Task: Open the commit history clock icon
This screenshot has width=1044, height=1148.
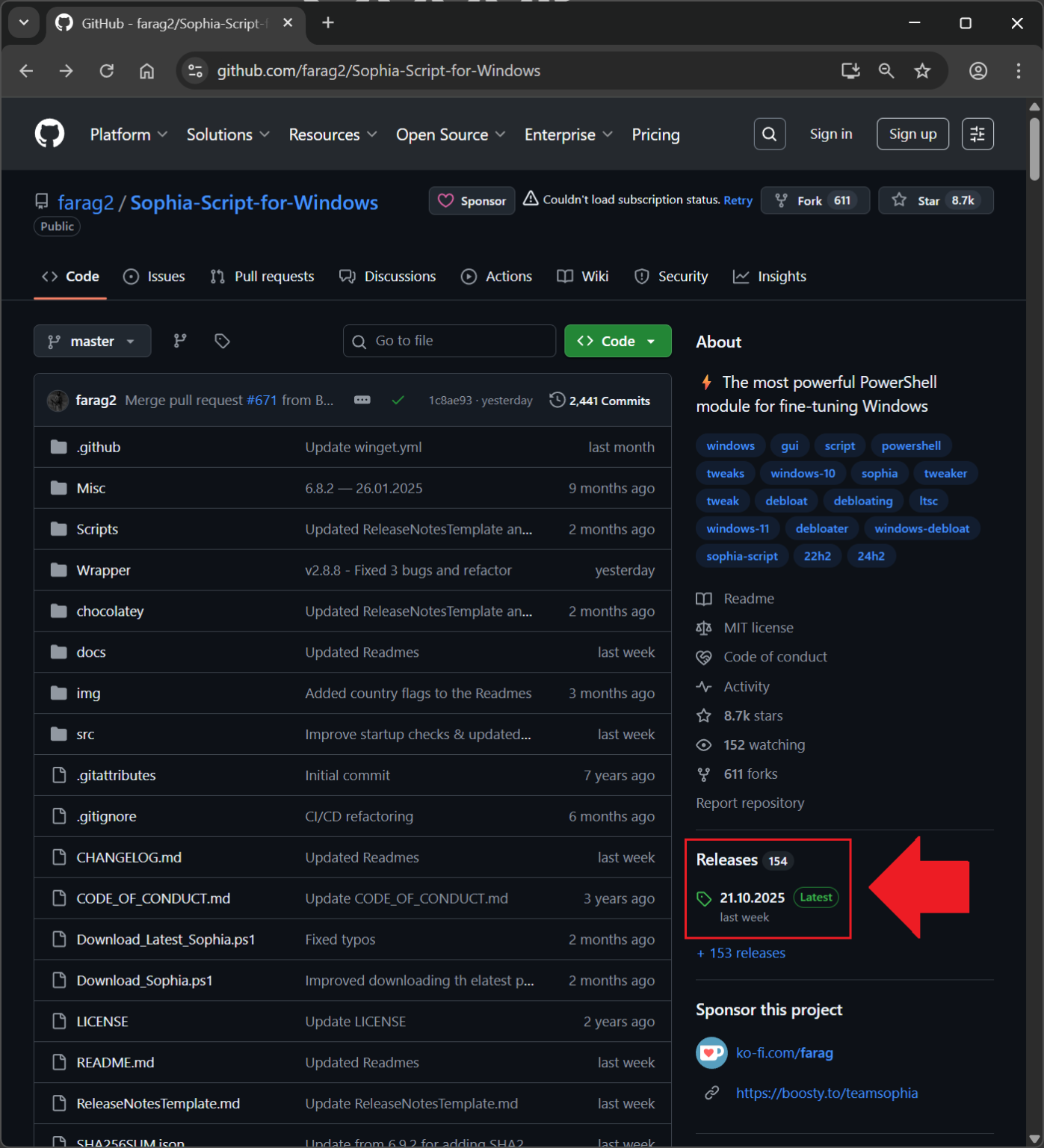Action: [557, 400]
